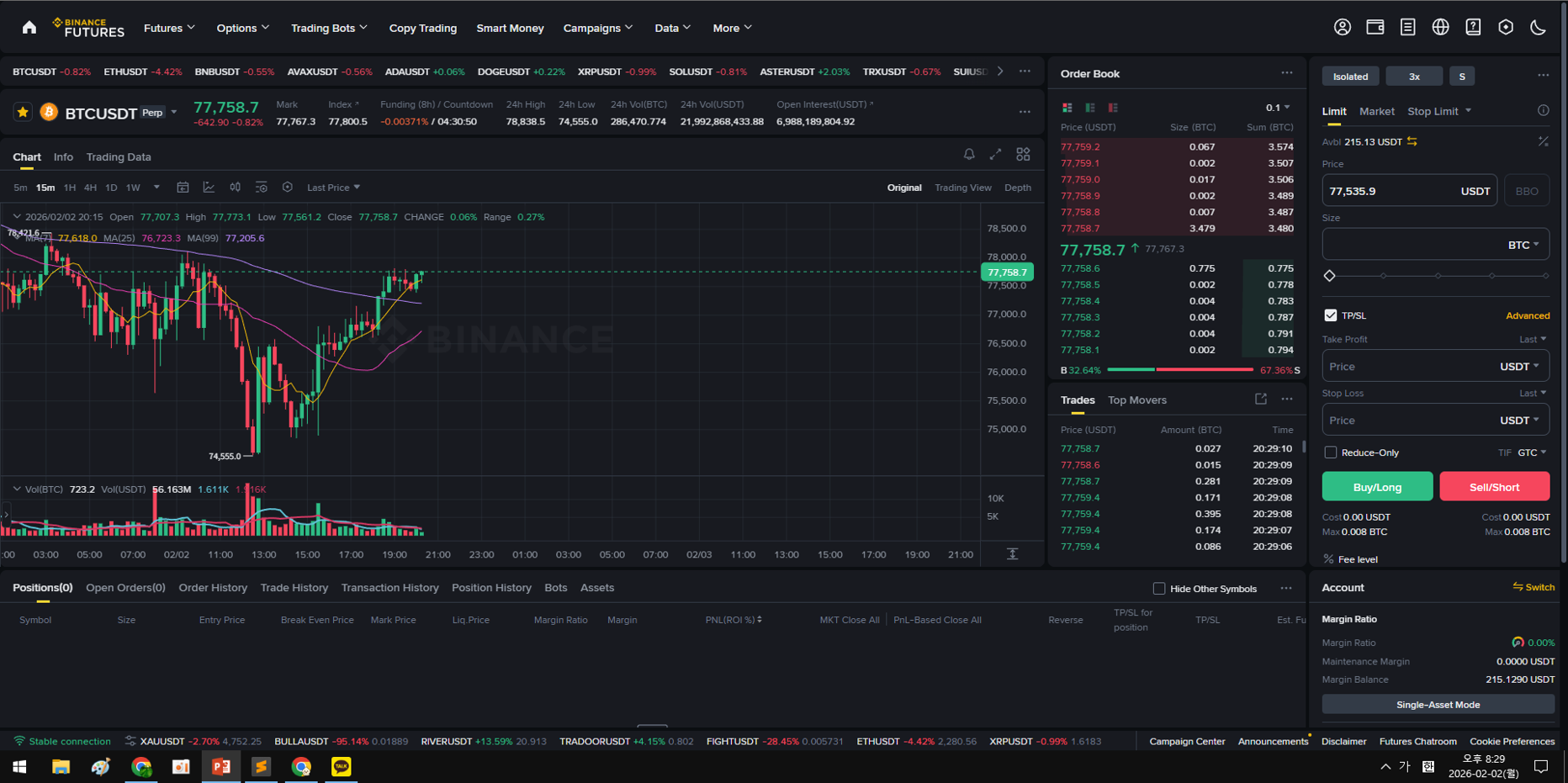Viewport: 1568px width, 783px height.
Task: Click the Stop Loss price field
Action: pyautogui.click(x=1435, y=421)
